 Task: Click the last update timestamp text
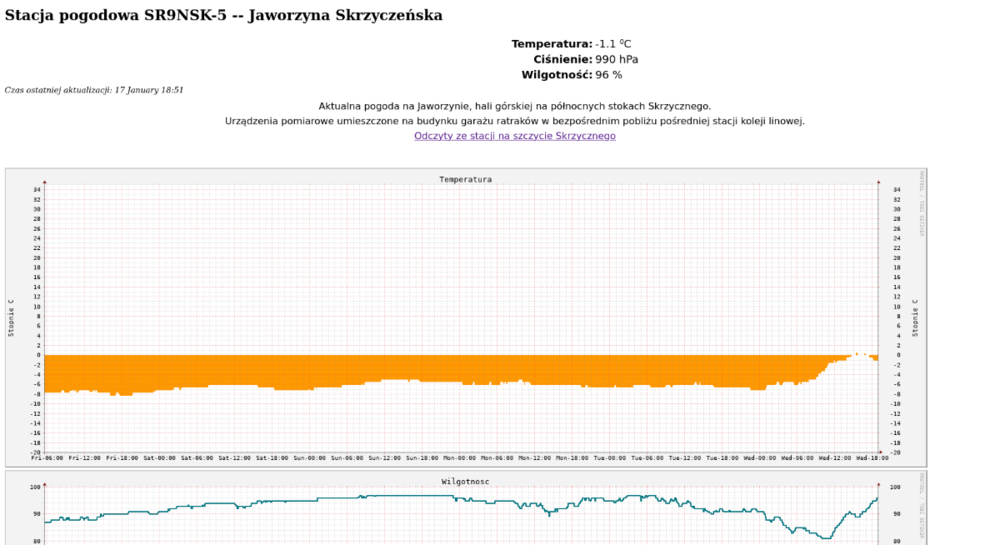coord(94,90)
